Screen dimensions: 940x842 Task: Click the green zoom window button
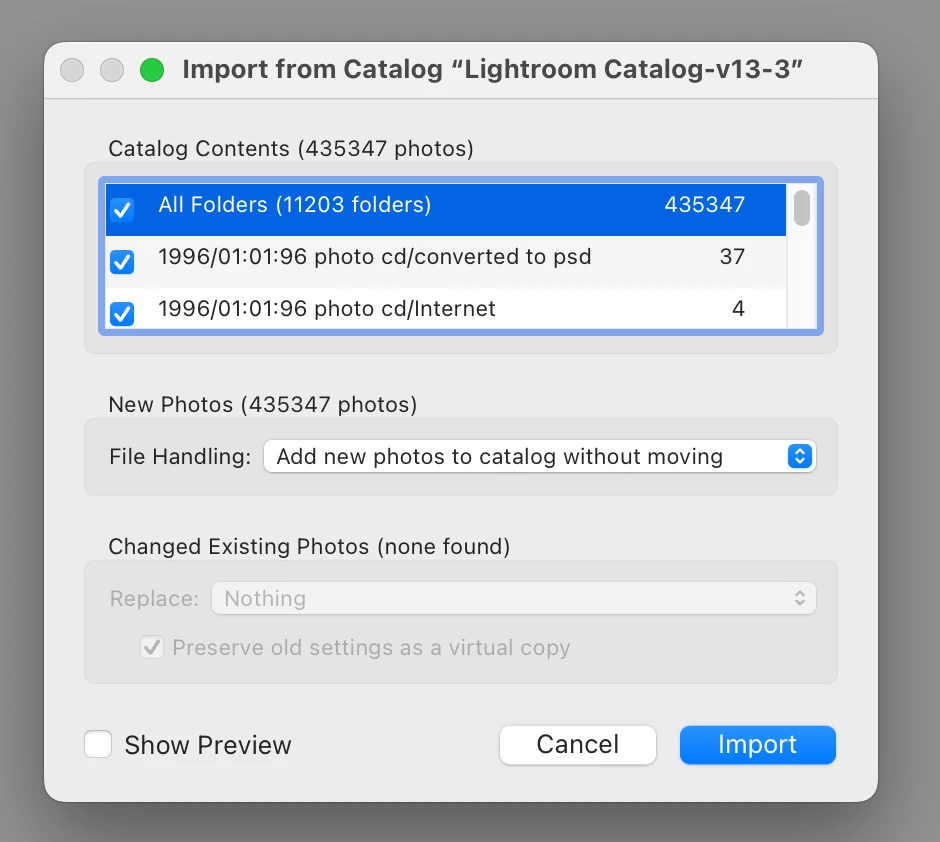(x=152, y=70)
